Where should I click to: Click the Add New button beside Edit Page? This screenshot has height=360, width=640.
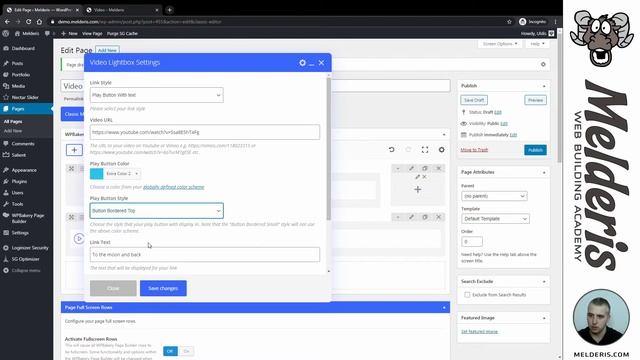click(107, 50)
